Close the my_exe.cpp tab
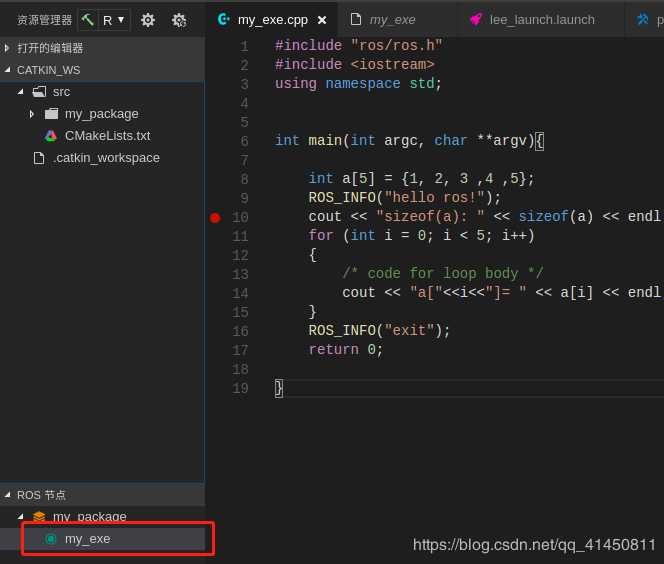The height and width of the screenshot is (564, 664). click(x=322, y=20)
